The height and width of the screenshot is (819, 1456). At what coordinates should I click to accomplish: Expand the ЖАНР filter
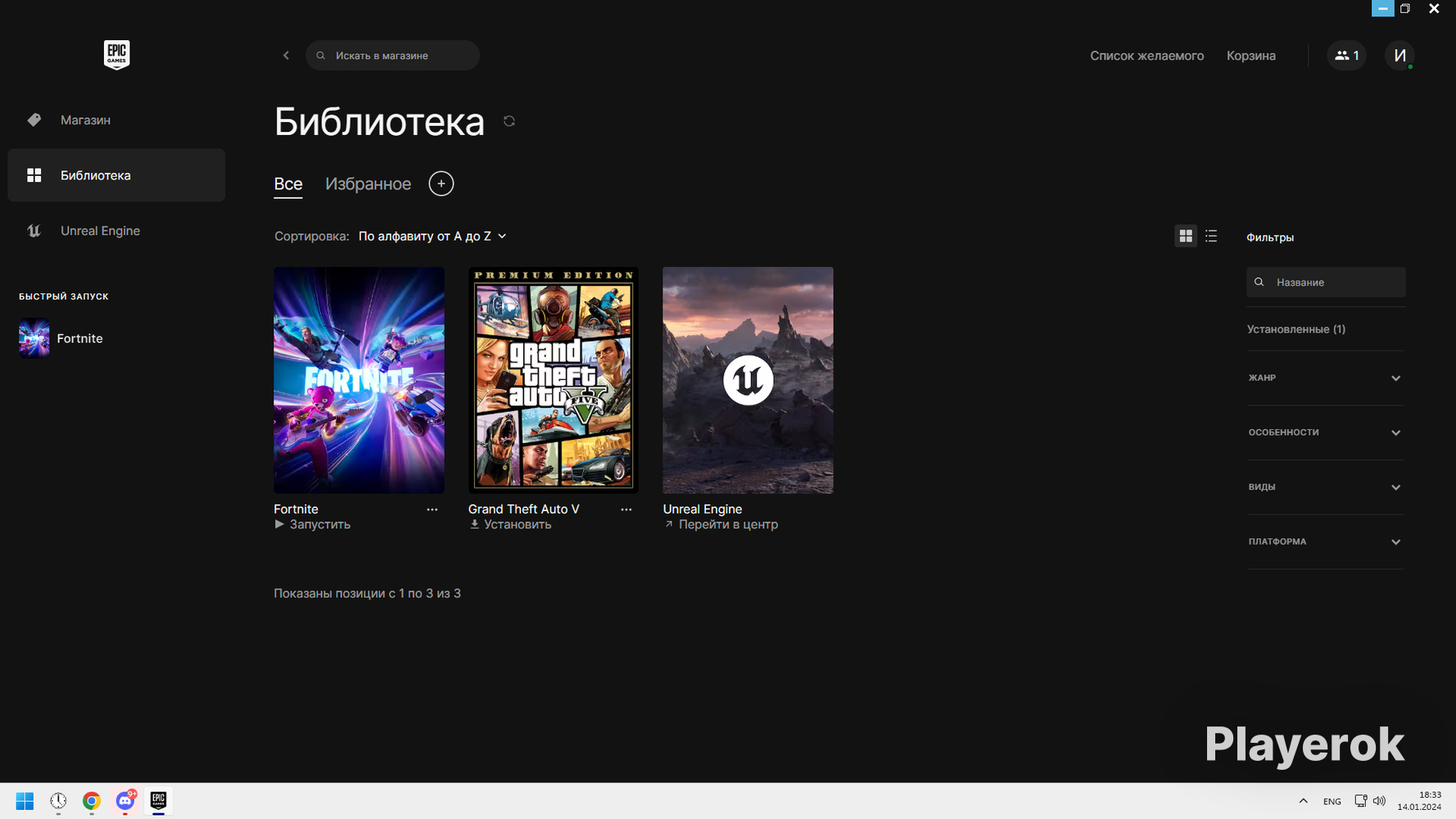(x=1326, y=378)
